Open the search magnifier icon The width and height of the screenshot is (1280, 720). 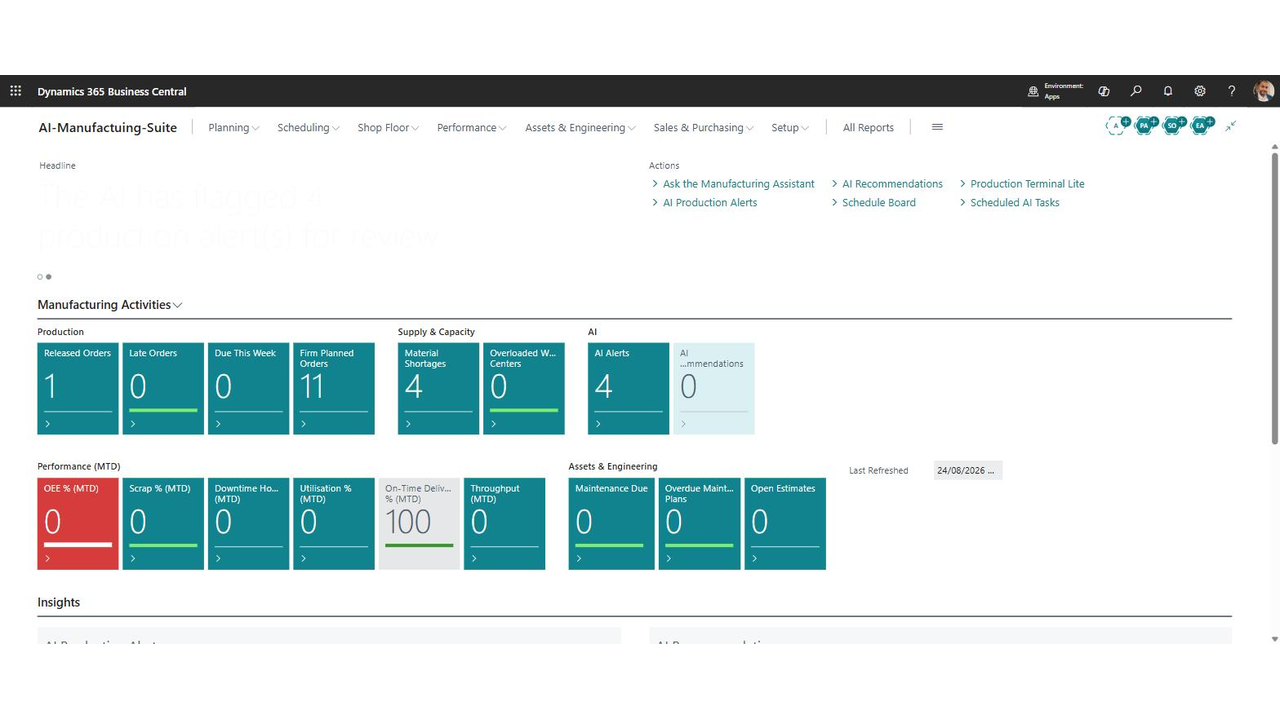tap(1136, 91)
